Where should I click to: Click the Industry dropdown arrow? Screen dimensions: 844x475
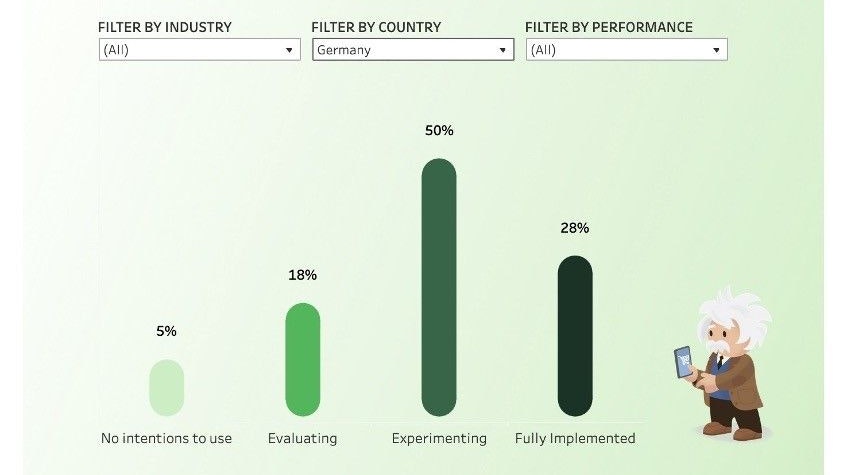click(x=289, y=50)
